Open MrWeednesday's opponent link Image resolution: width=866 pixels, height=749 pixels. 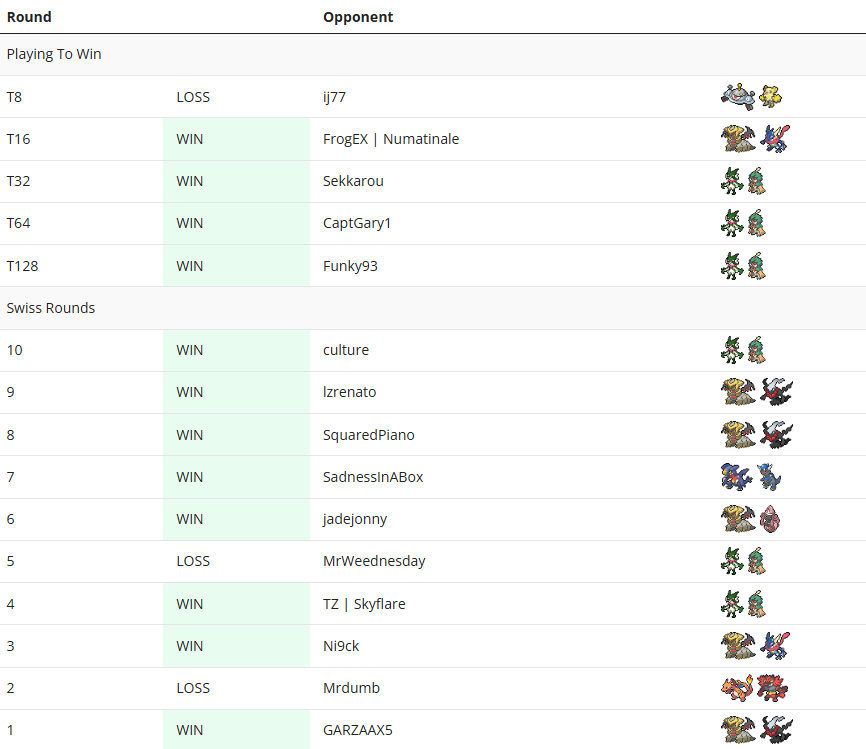pyautogui.click(x=374, y=561)
